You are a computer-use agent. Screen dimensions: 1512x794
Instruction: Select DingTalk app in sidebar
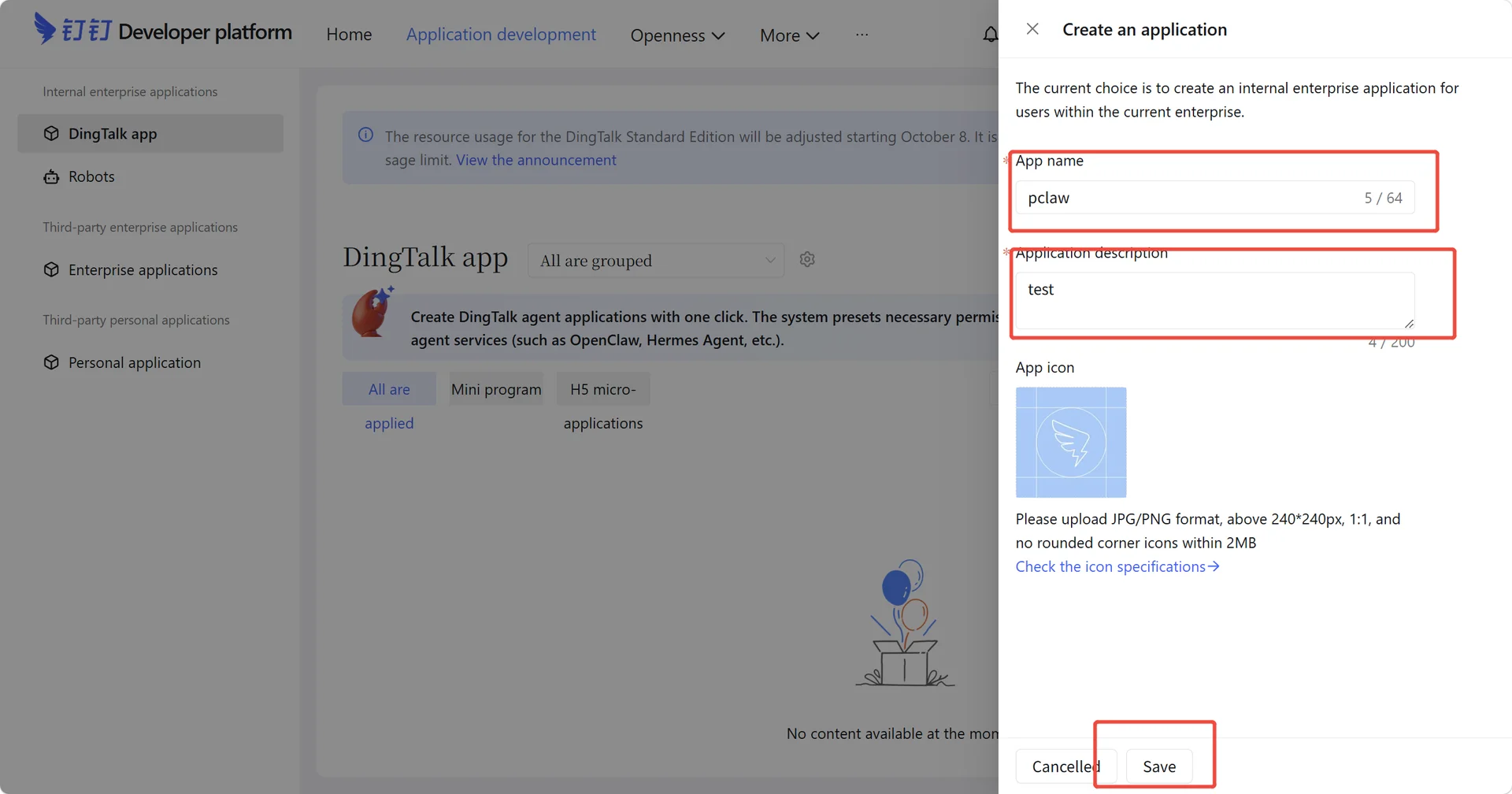coord(150,133)
